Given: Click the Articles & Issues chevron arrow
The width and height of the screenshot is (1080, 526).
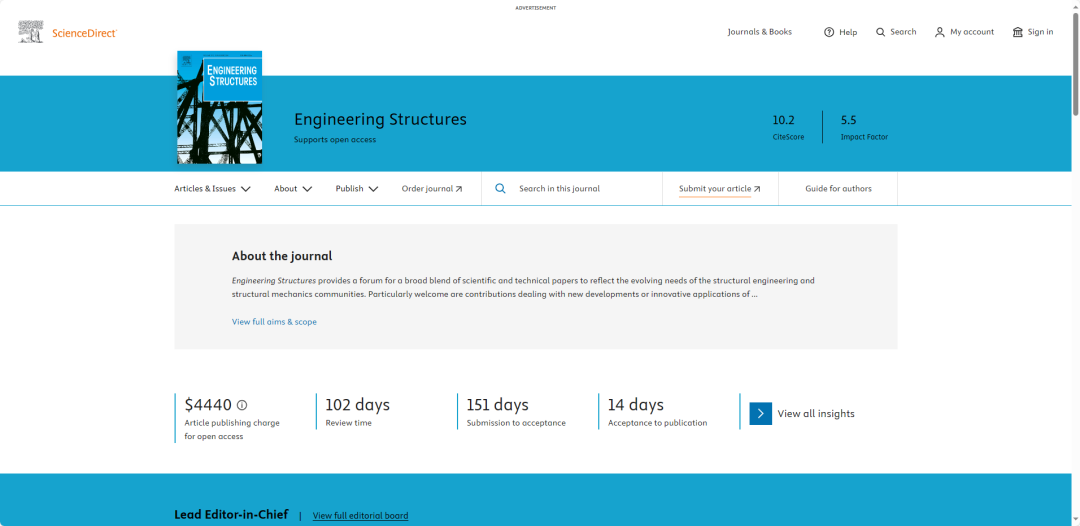Looking at the screenshot, I should pos(246,189).
